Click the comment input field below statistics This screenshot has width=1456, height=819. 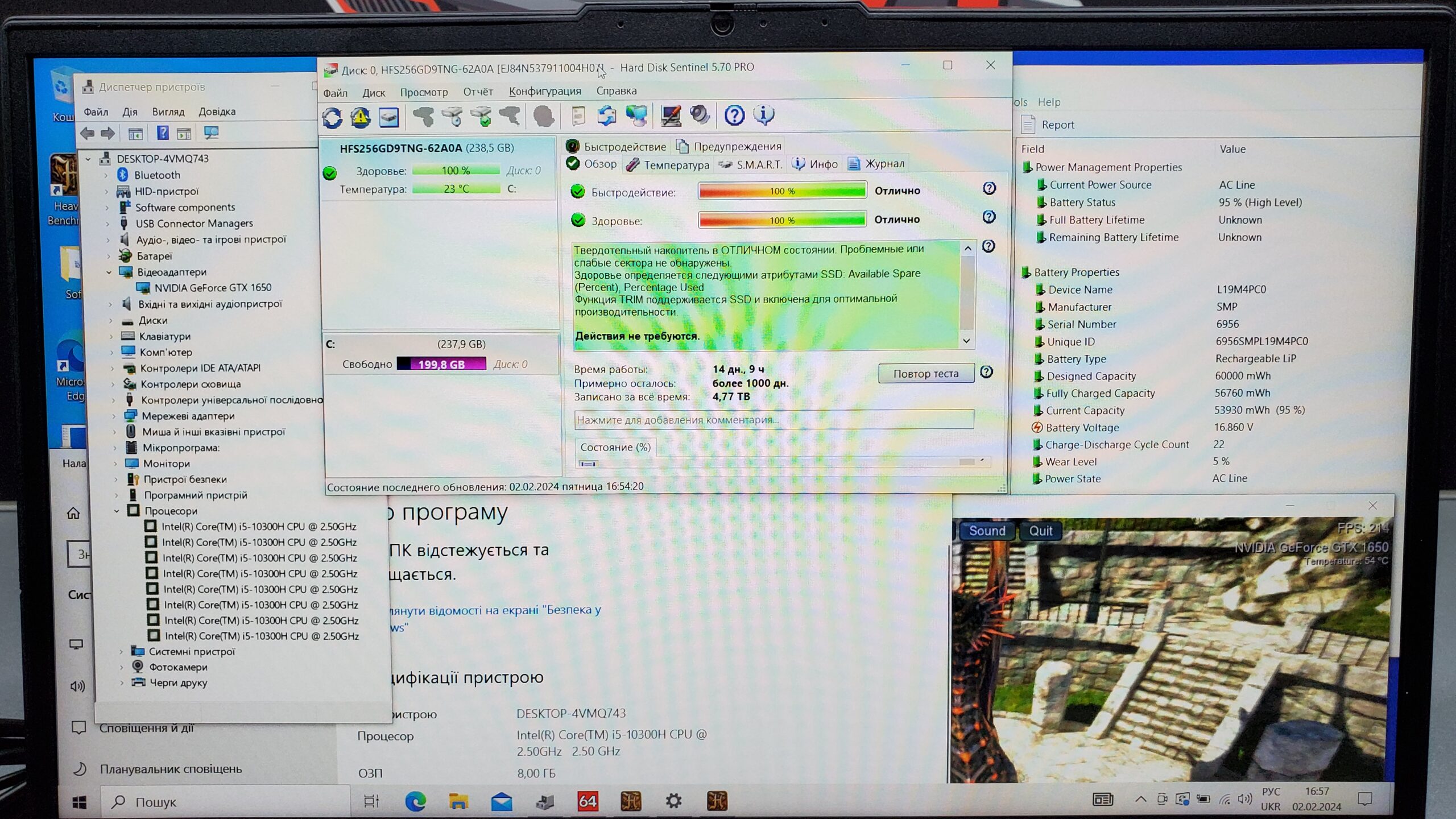[773, 420]
